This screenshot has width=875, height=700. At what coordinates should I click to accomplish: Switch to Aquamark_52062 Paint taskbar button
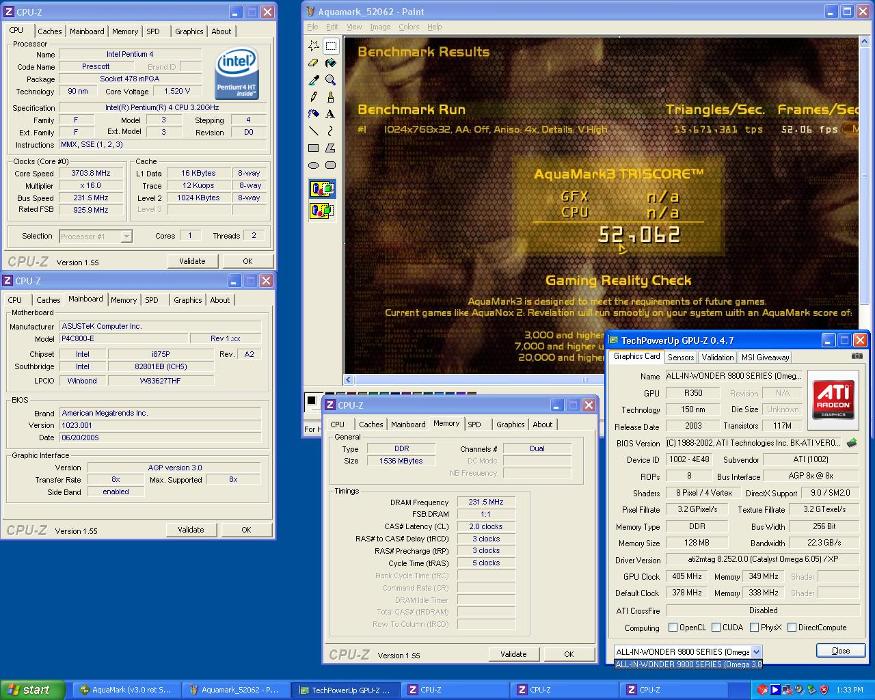pyautogui.click(x=237, y=690)
